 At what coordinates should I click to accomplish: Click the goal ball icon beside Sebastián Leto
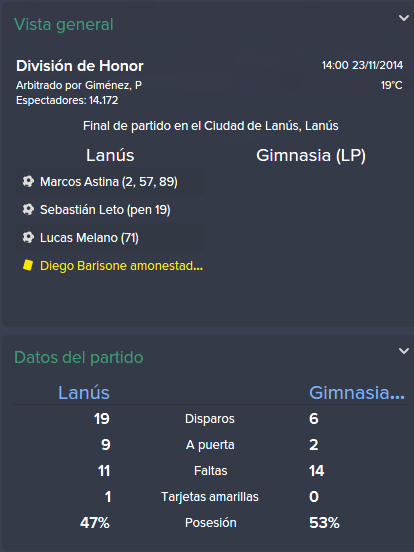click(28, 209)
